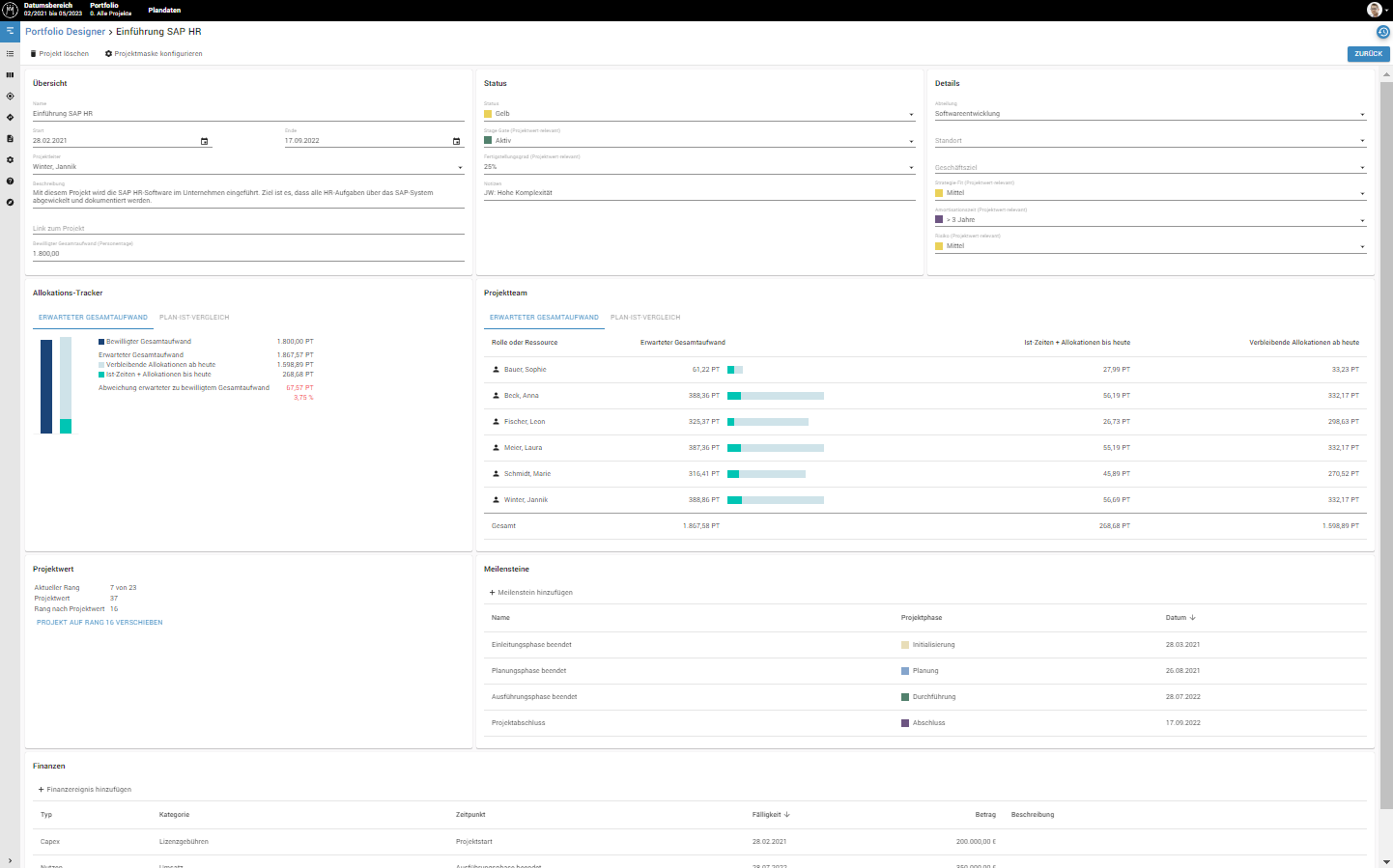The image size is (1393, 868).
Task: Sort finances by the Fälligkeit arrow
Action: [787, 815]
